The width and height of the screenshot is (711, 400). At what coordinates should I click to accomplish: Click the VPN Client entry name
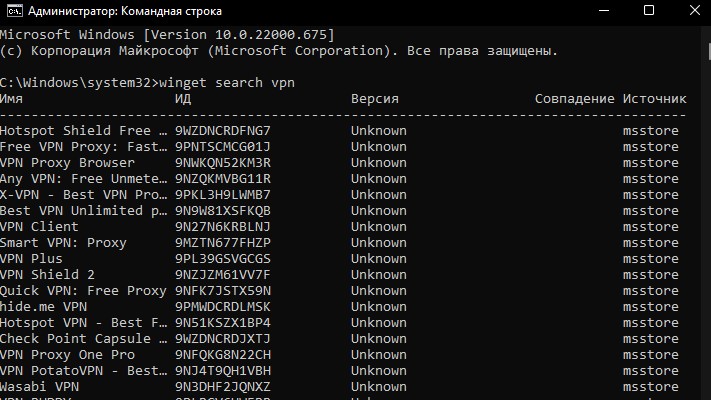(x=39, y=227)
